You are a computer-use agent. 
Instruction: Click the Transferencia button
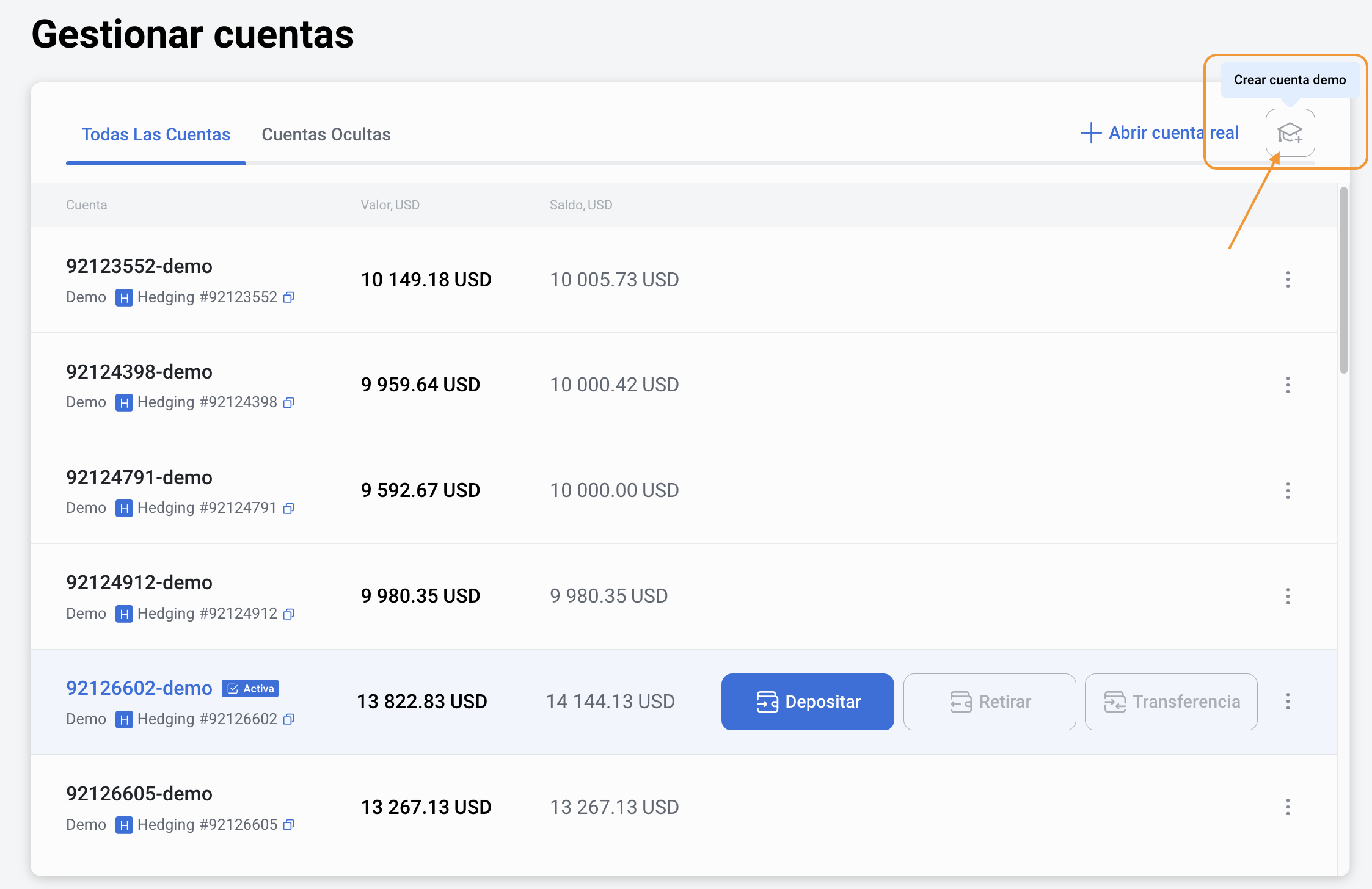pos(1171,702)
